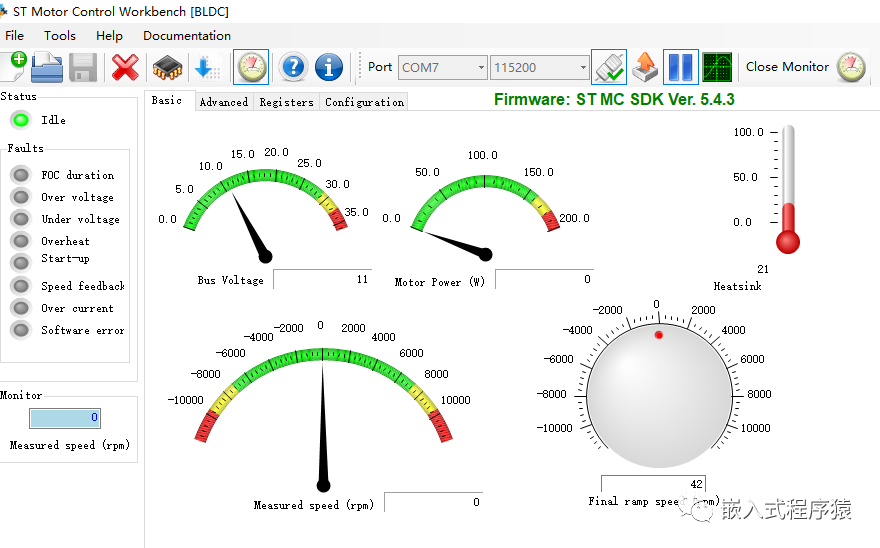Open the File menu

15,35
